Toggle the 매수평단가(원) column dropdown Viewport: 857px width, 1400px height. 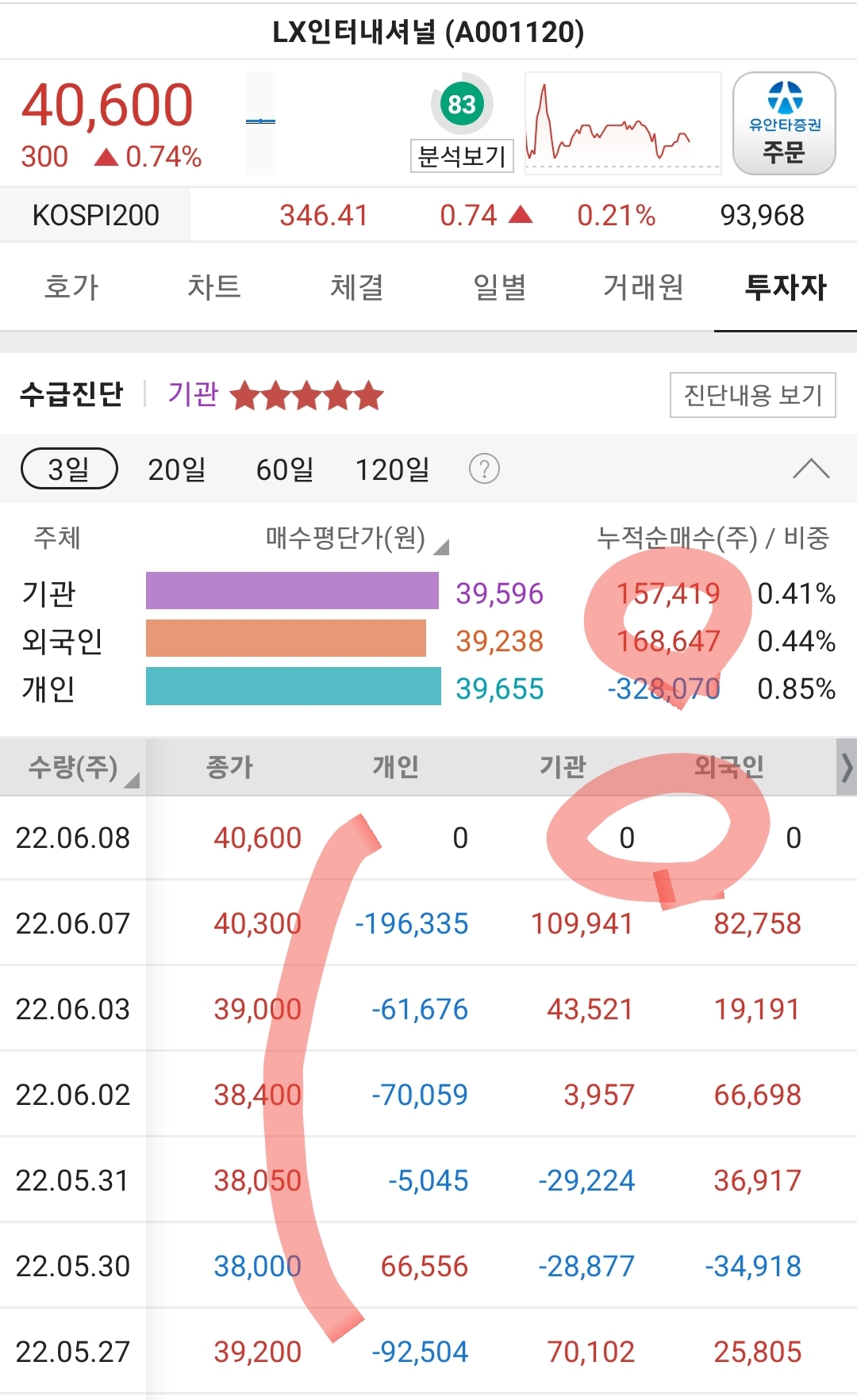pos(357,539)
